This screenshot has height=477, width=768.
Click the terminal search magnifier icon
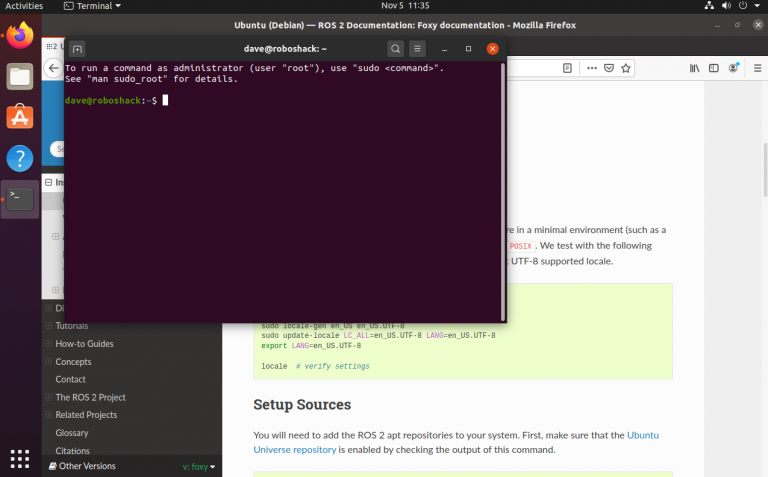coord(395,48)
